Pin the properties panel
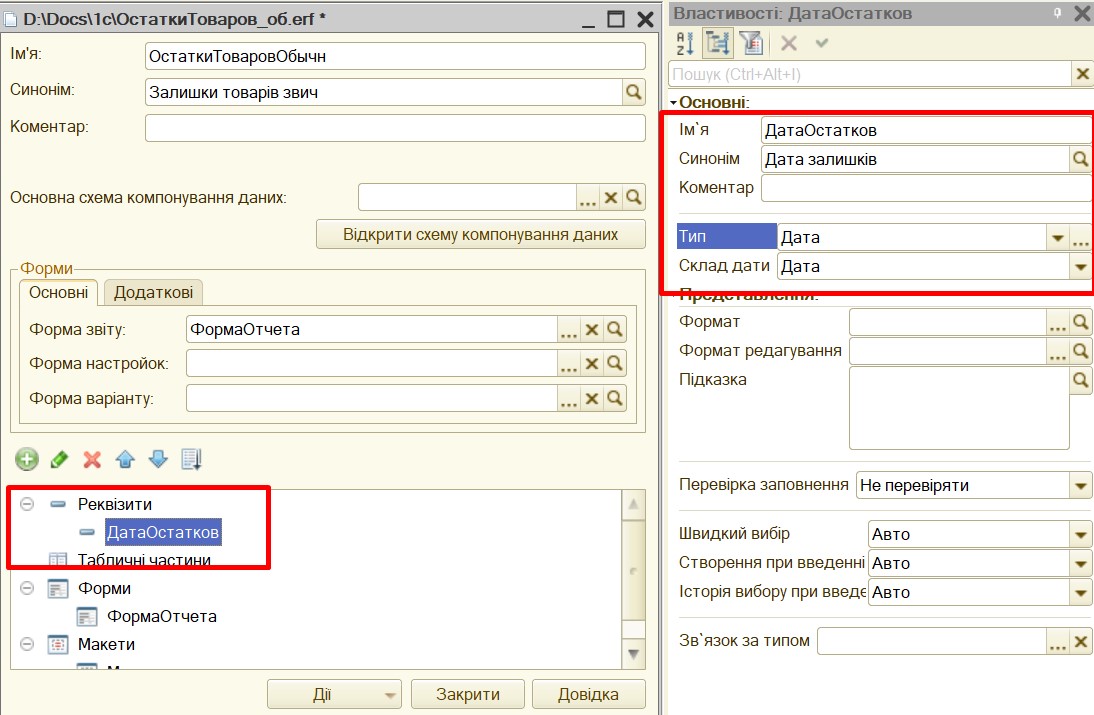This screenshot has height=715, width=1094. point(1058,13)
